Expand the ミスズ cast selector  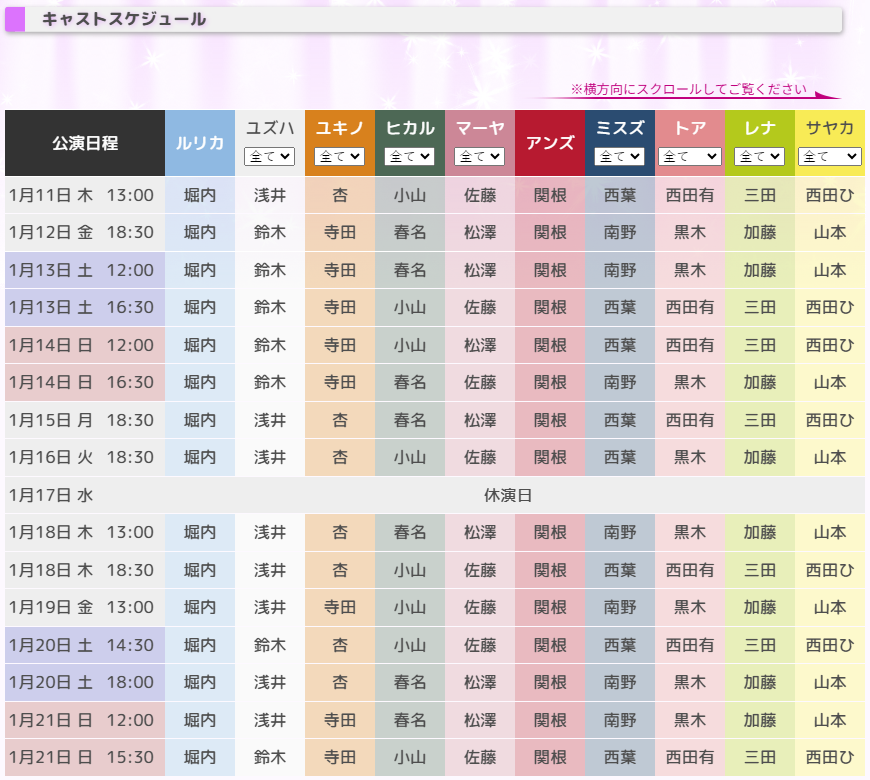click(x=620, y=157)
